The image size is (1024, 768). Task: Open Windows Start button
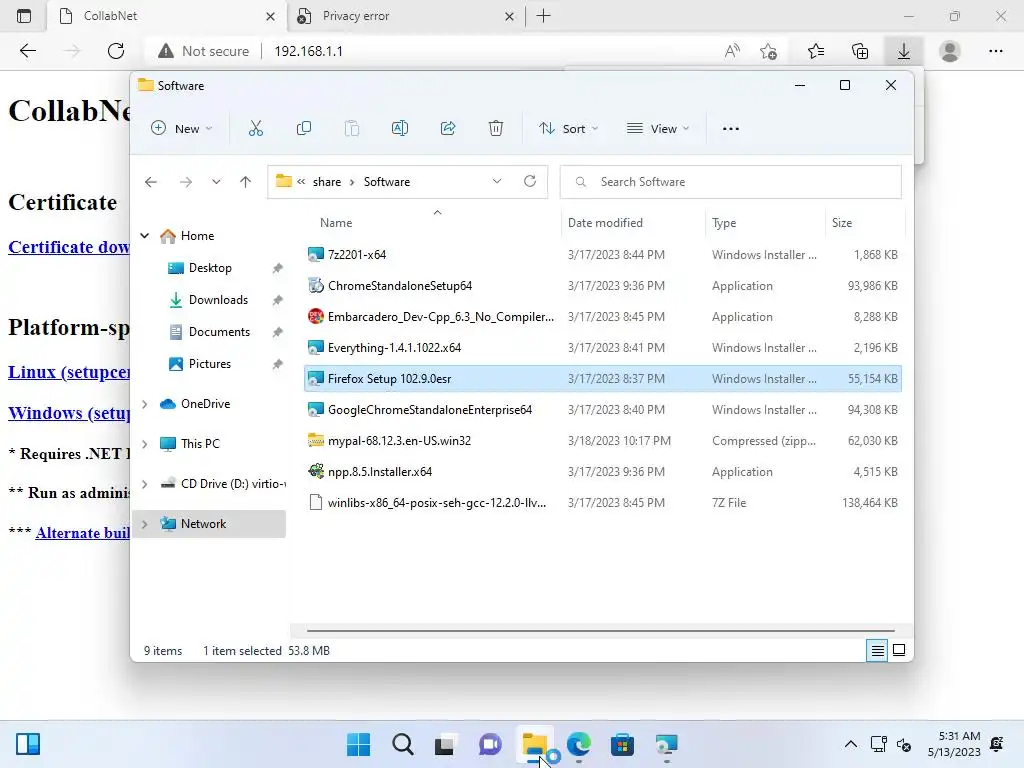coord(358,744)
